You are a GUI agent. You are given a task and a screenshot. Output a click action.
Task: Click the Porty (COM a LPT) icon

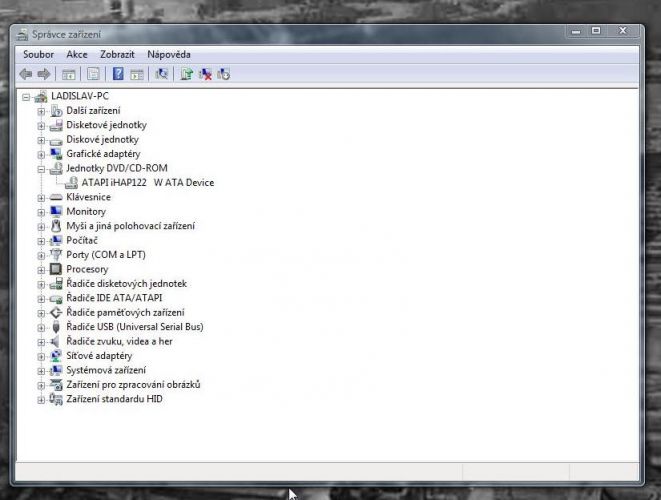pyautogui.click(x=56, y=255)
